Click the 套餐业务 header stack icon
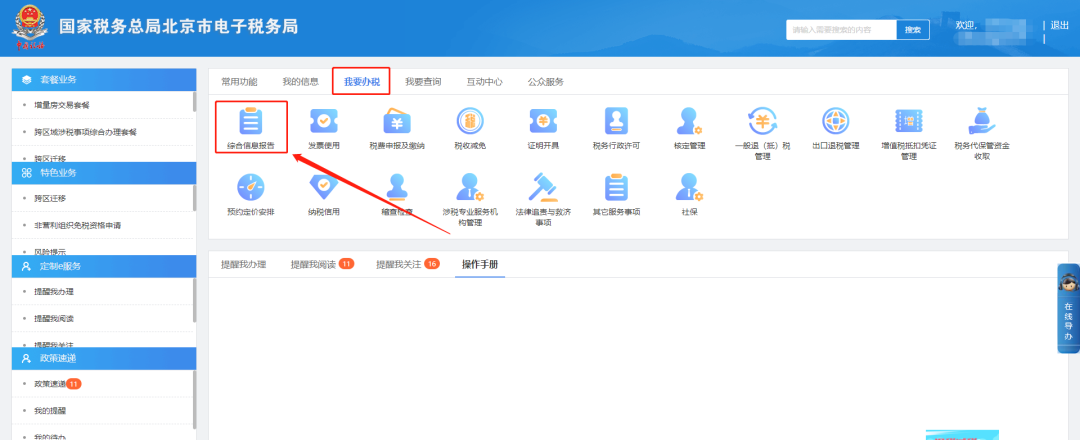Image resolution: width=1080 pixels, height=440 pixels. [x=27, y=79]
